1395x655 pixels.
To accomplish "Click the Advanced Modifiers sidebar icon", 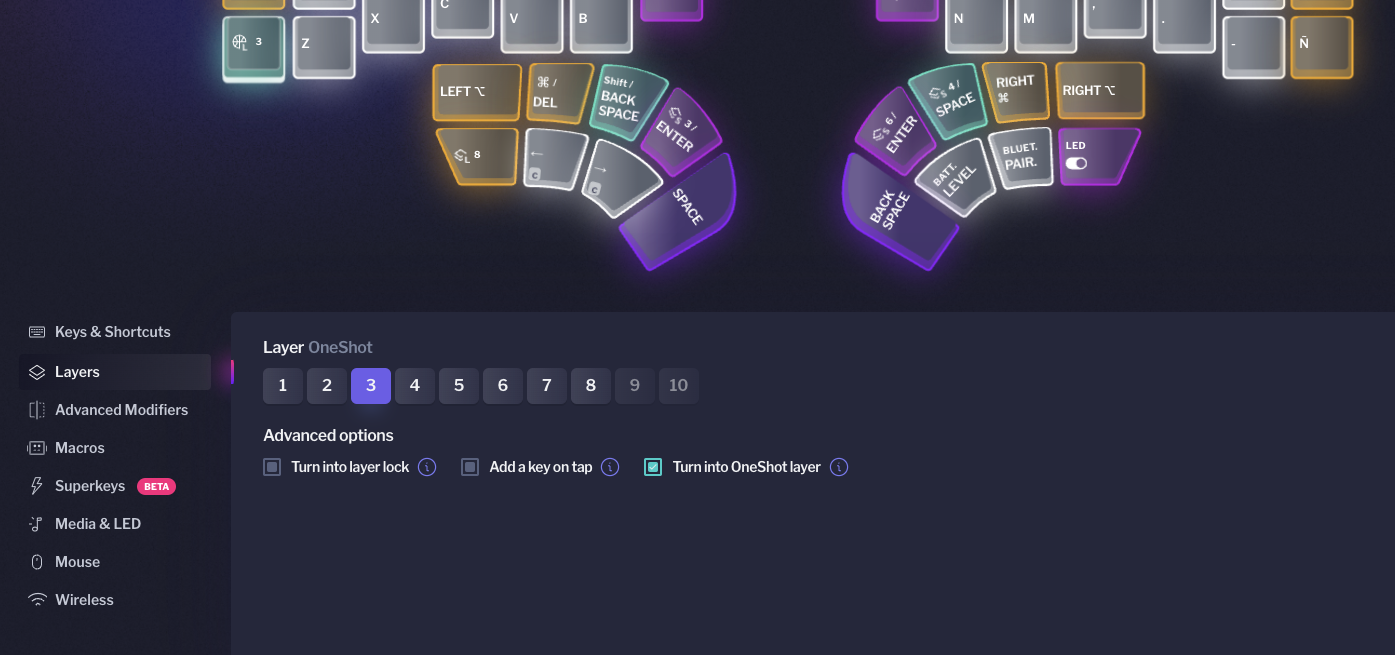I will (37, 410).
